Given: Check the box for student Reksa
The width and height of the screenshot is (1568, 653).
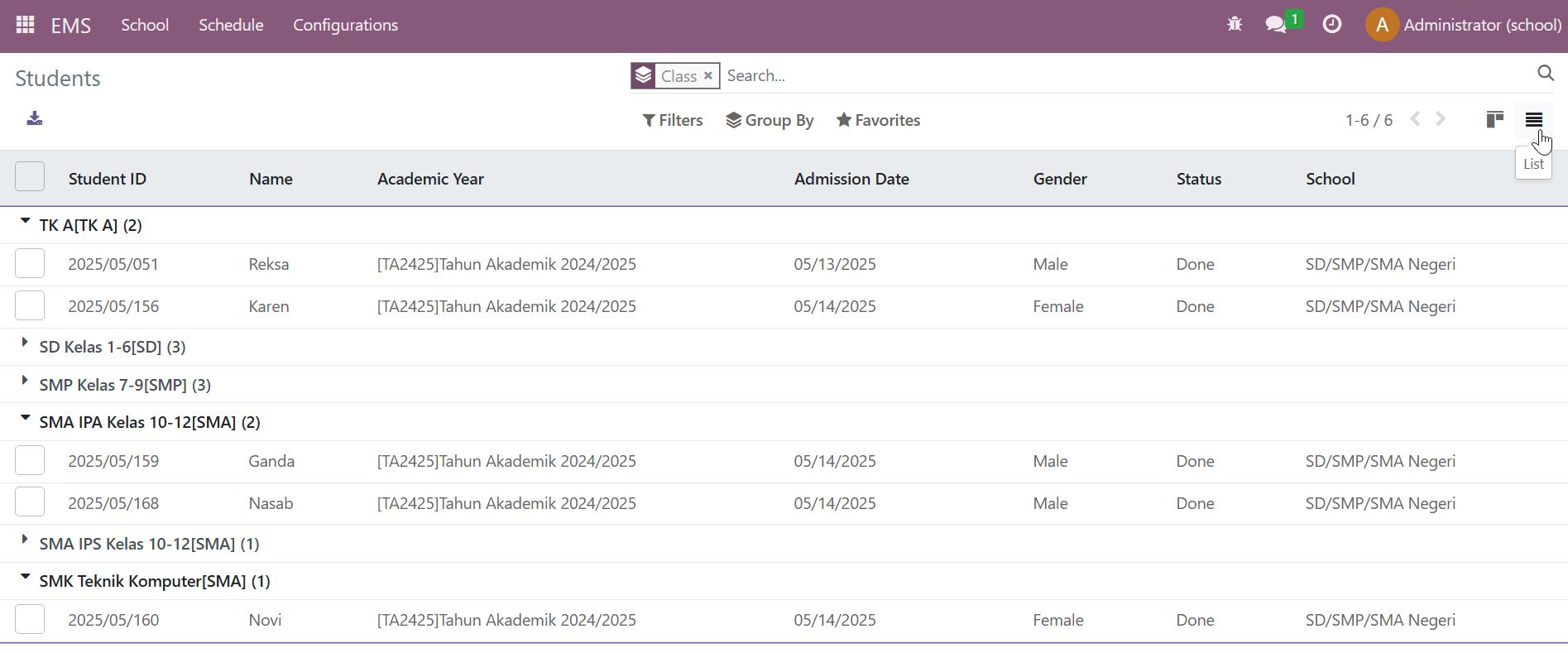Looking at the screenshot, I should [x=30, y=263].
